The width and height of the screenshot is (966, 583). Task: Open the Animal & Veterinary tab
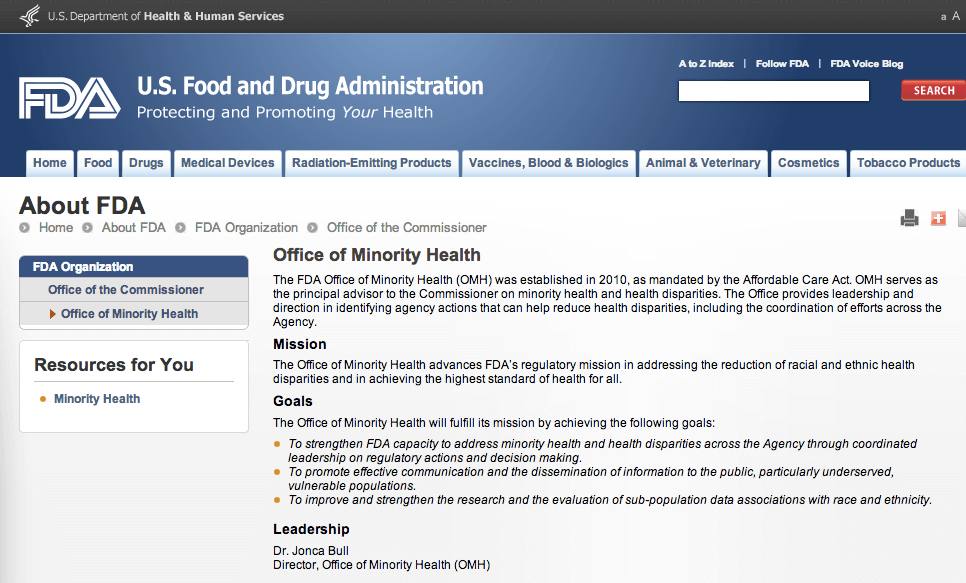click(x=703, y=163)
